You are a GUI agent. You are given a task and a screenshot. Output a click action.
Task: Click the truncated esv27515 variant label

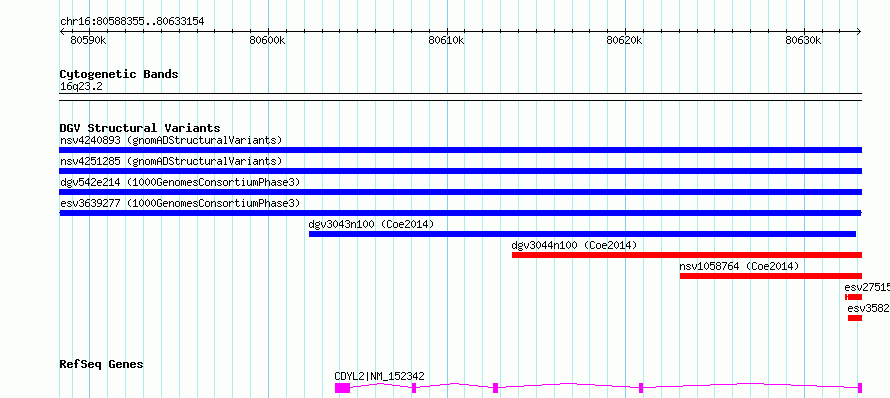click(x=867, y=287)
